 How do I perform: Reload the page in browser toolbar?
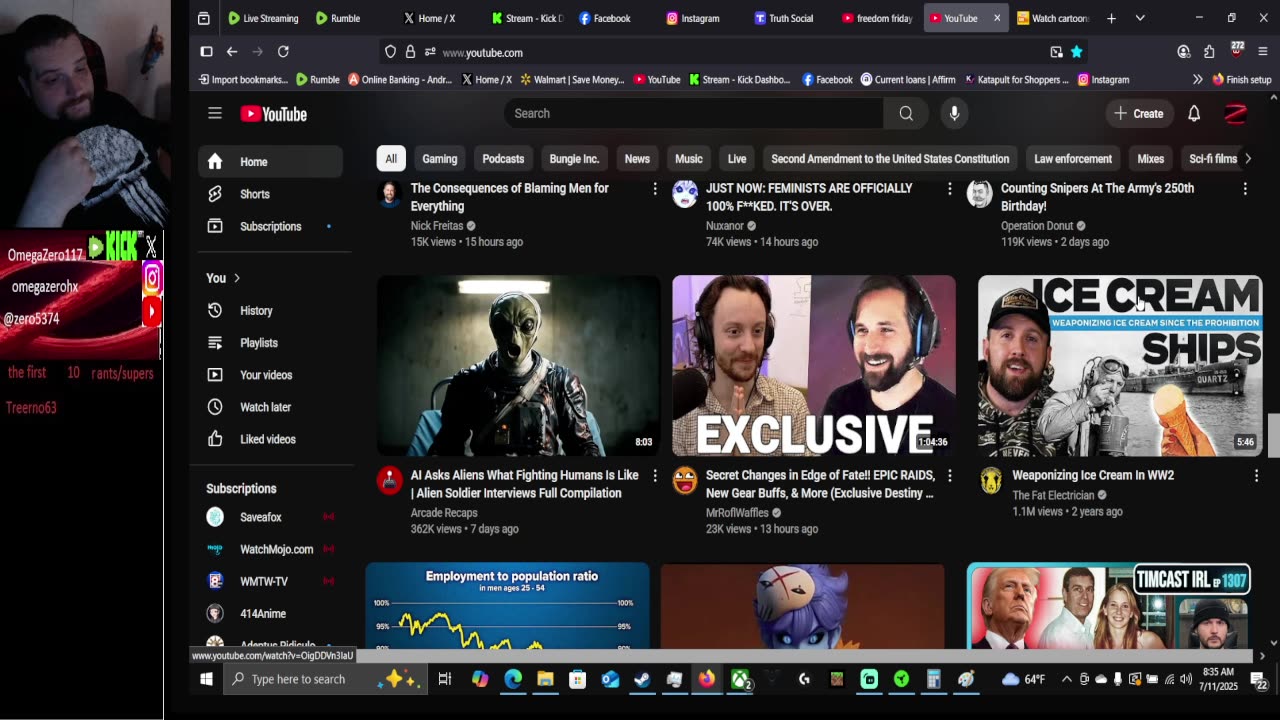point(283,52)
